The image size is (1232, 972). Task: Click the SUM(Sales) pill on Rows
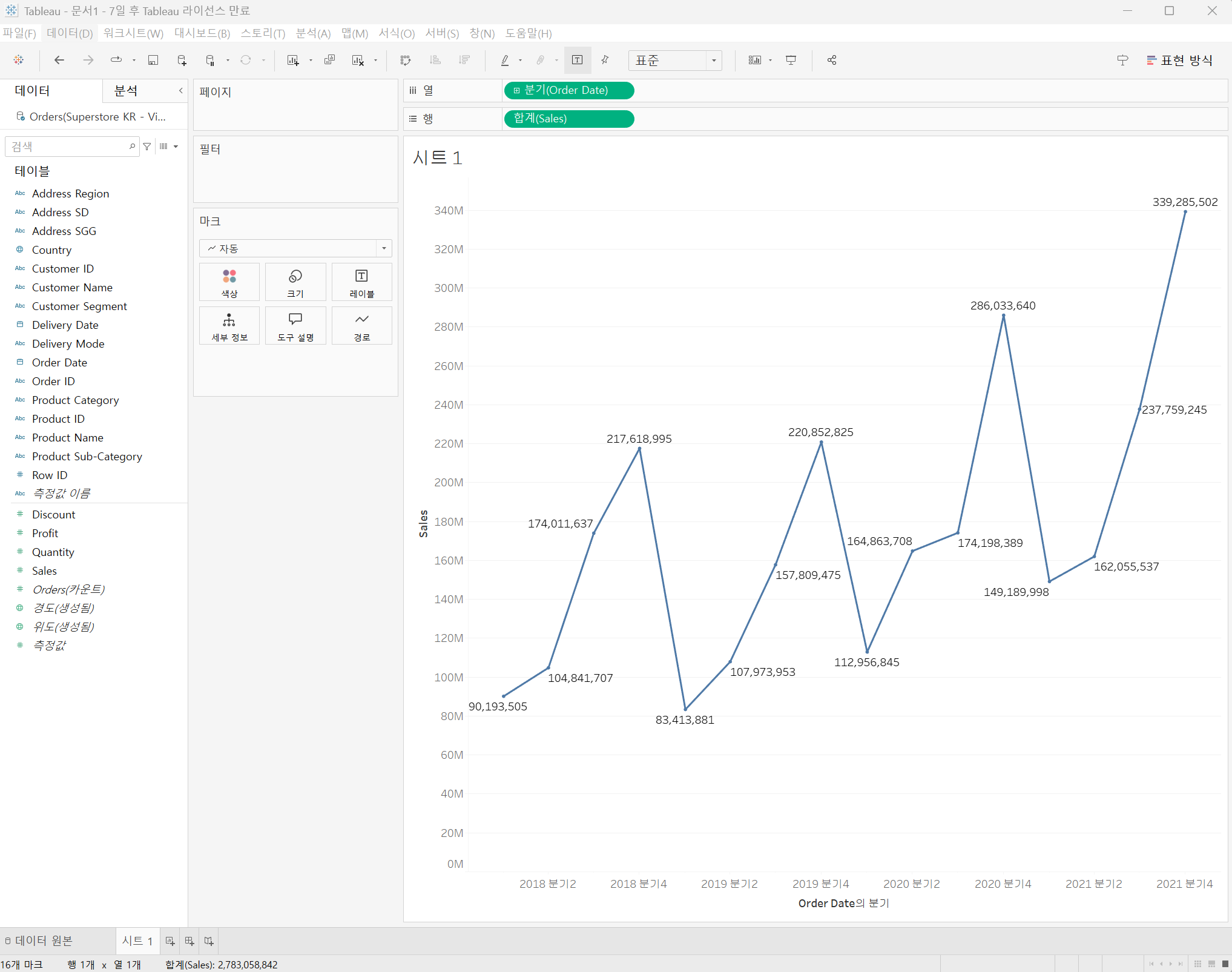(x=568, y=119)
